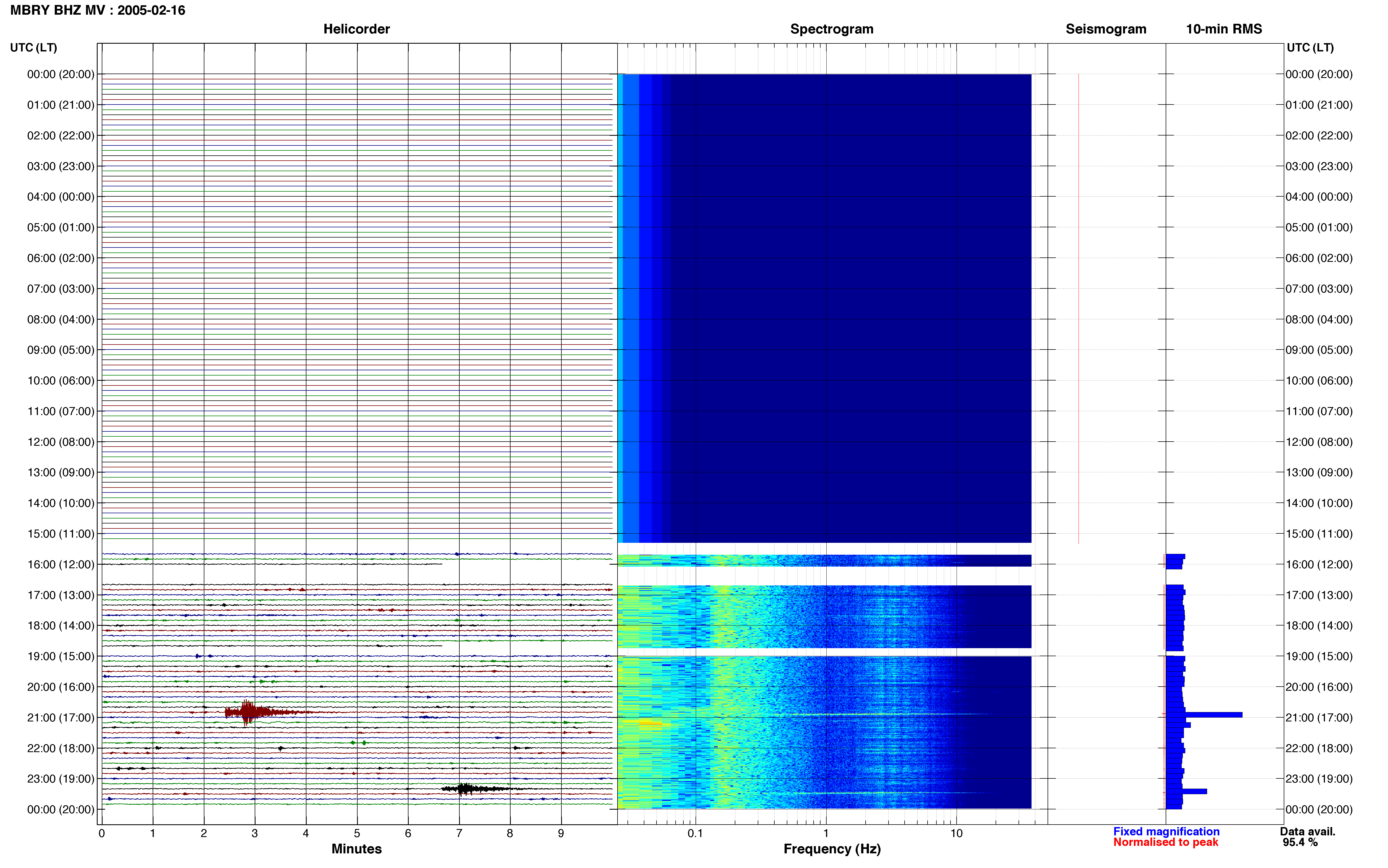Click the Seismogram panel heading
The width and height of the screenshot is (1388, 868).
tap(1106, 29)
